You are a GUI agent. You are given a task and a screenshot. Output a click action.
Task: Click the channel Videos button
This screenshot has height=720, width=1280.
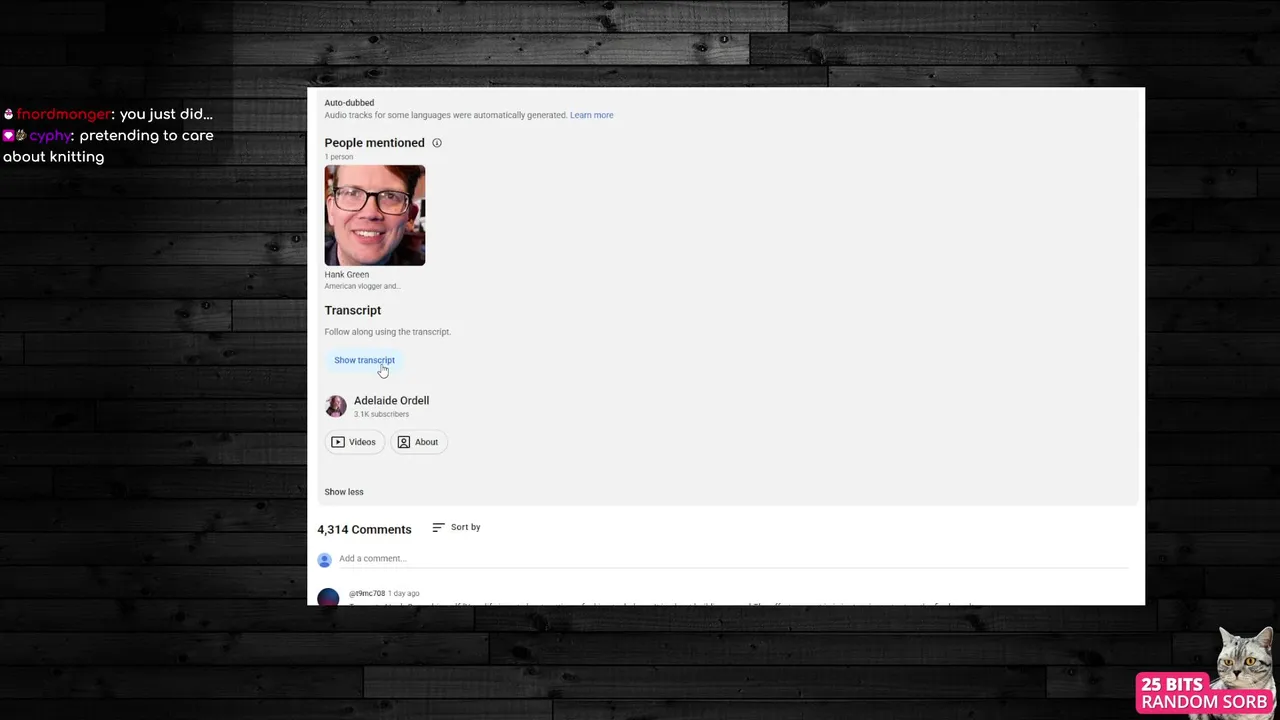tap(354, 442)
